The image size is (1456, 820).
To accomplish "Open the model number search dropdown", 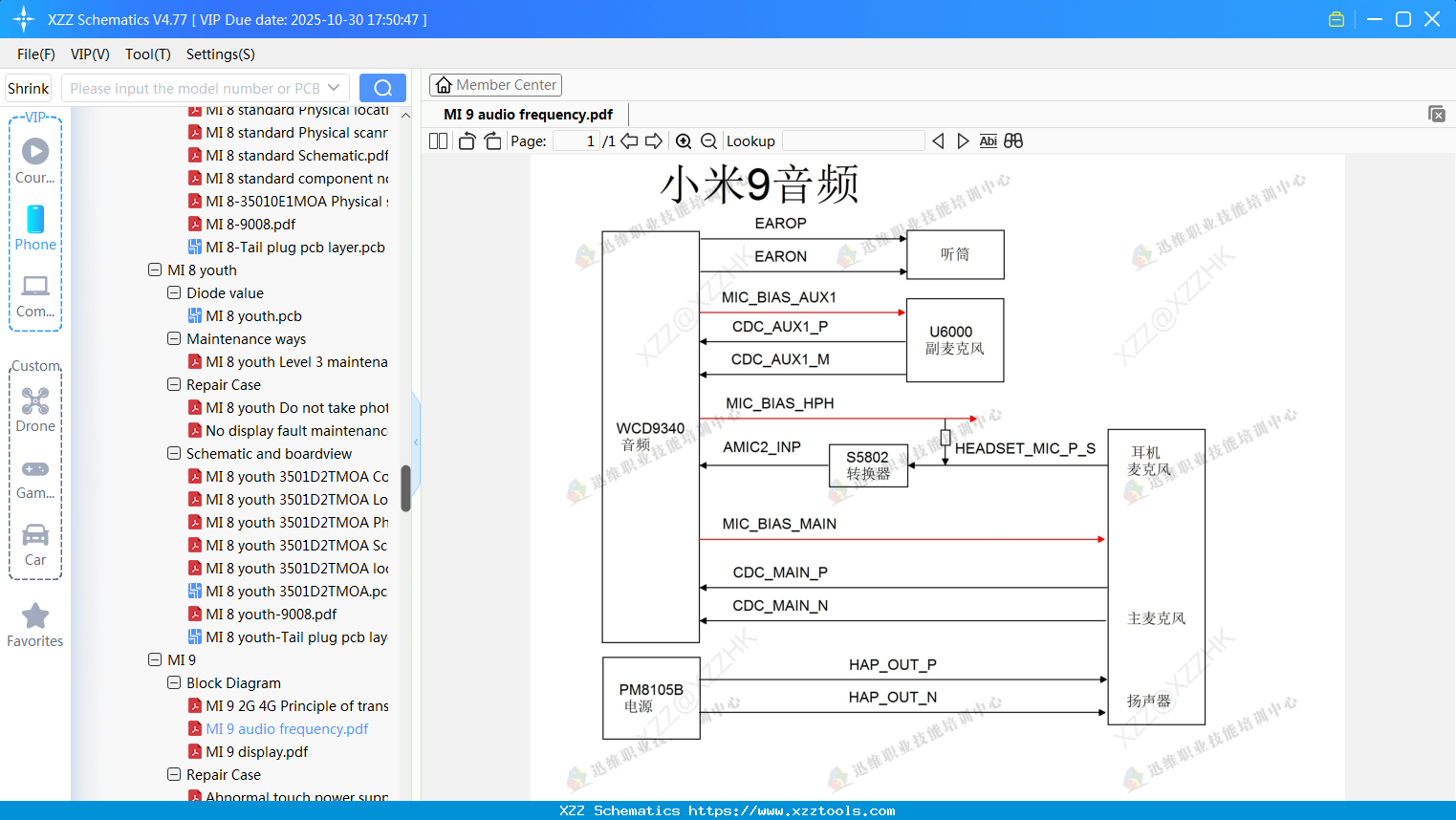I will click(336, 87).
